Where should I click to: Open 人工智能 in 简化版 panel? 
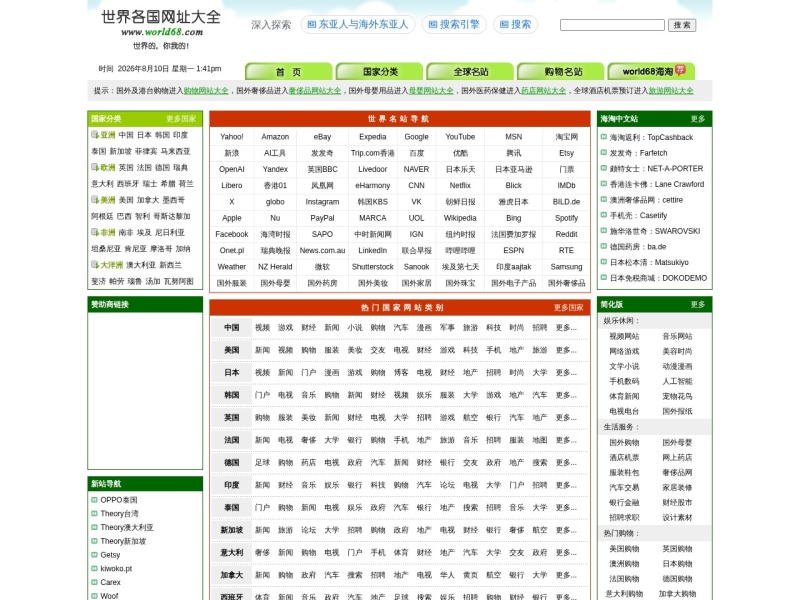(677, 381)
